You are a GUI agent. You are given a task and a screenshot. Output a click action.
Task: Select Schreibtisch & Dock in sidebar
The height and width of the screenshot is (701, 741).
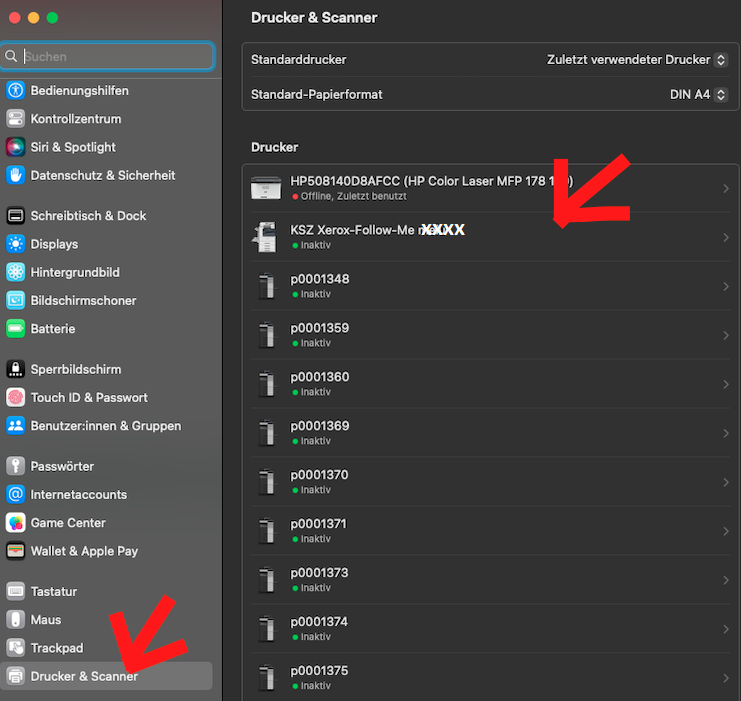click(88, 216)
